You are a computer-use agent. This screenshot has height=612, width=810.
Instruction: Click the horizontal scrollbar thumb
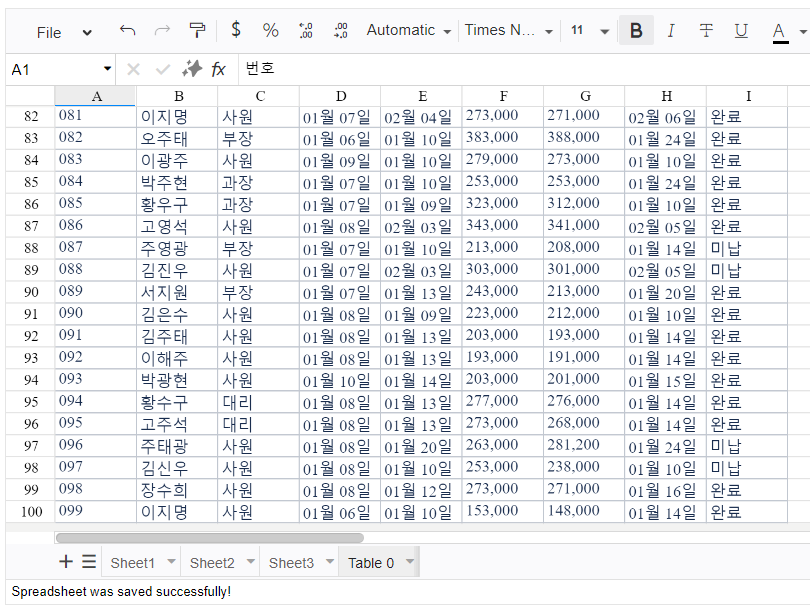pos(210,538)
